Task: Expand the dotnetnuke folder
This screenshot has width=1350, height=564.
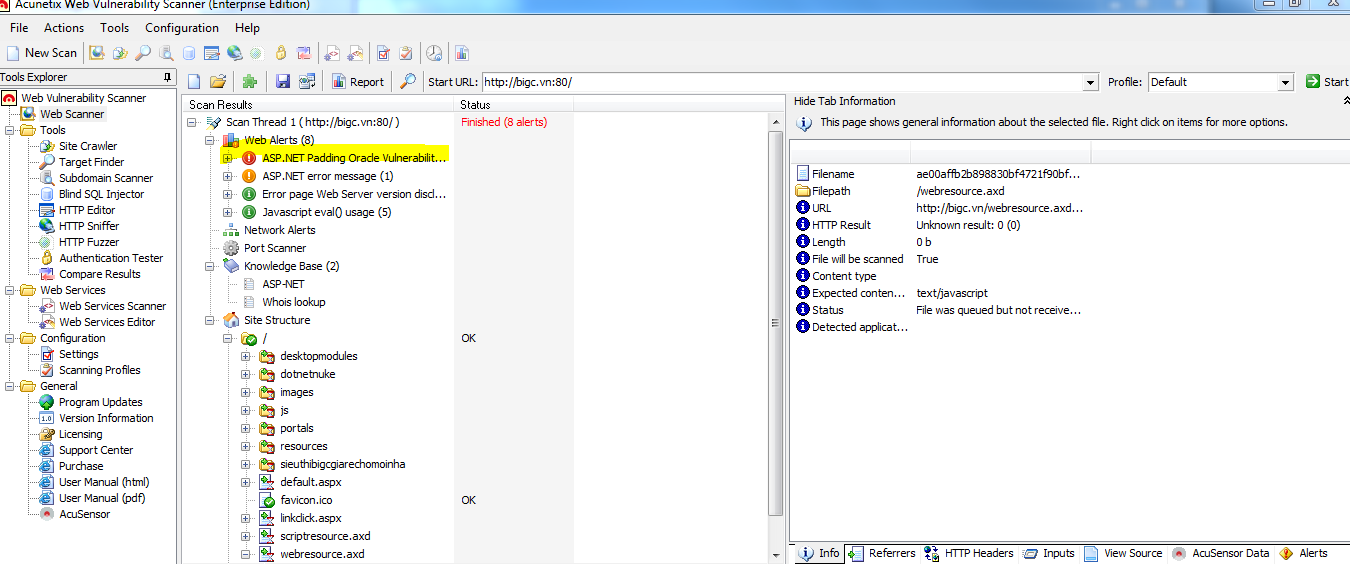Action: click(x=246, y=374)
